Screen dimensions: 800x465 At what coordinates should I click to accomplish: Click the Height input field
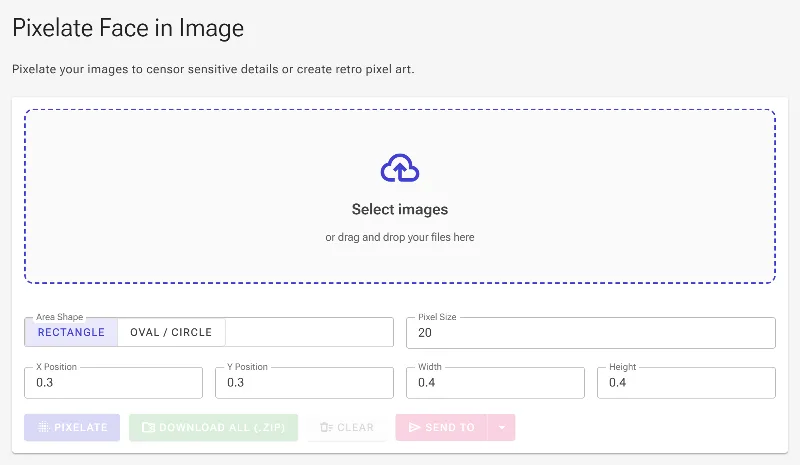(x=686, y=383)
